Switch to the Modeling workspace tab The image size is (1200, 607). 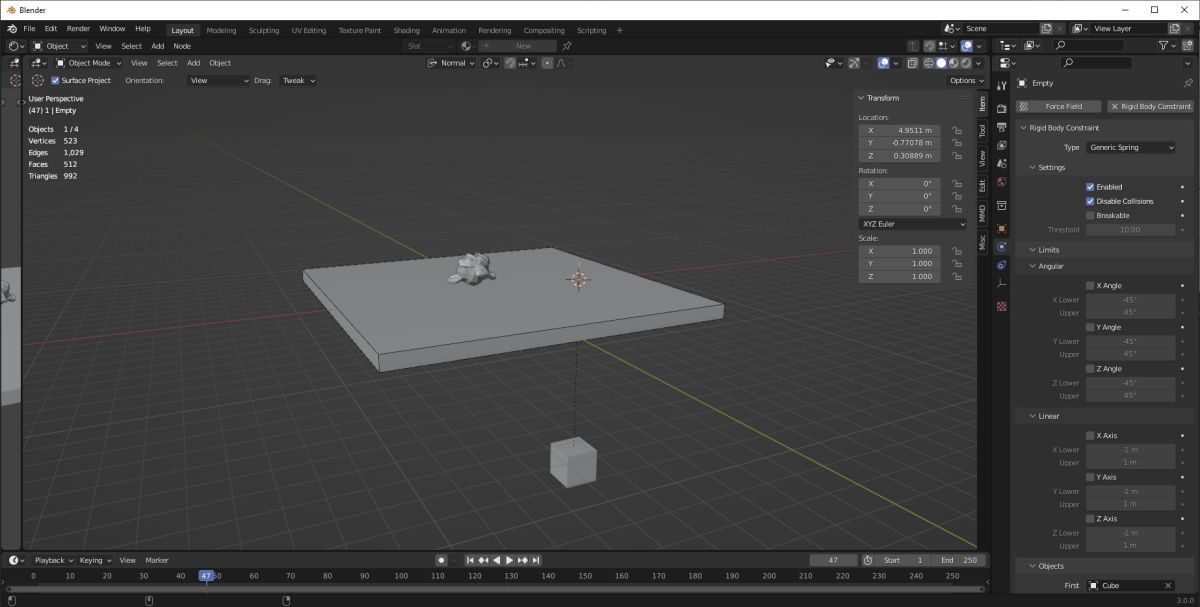221,30
